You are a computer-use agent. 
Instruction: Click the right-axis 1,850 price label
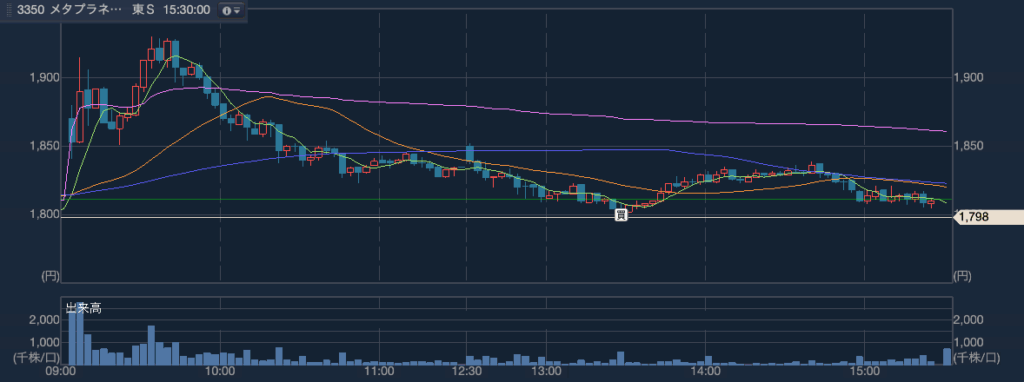(x=969, y=146)
